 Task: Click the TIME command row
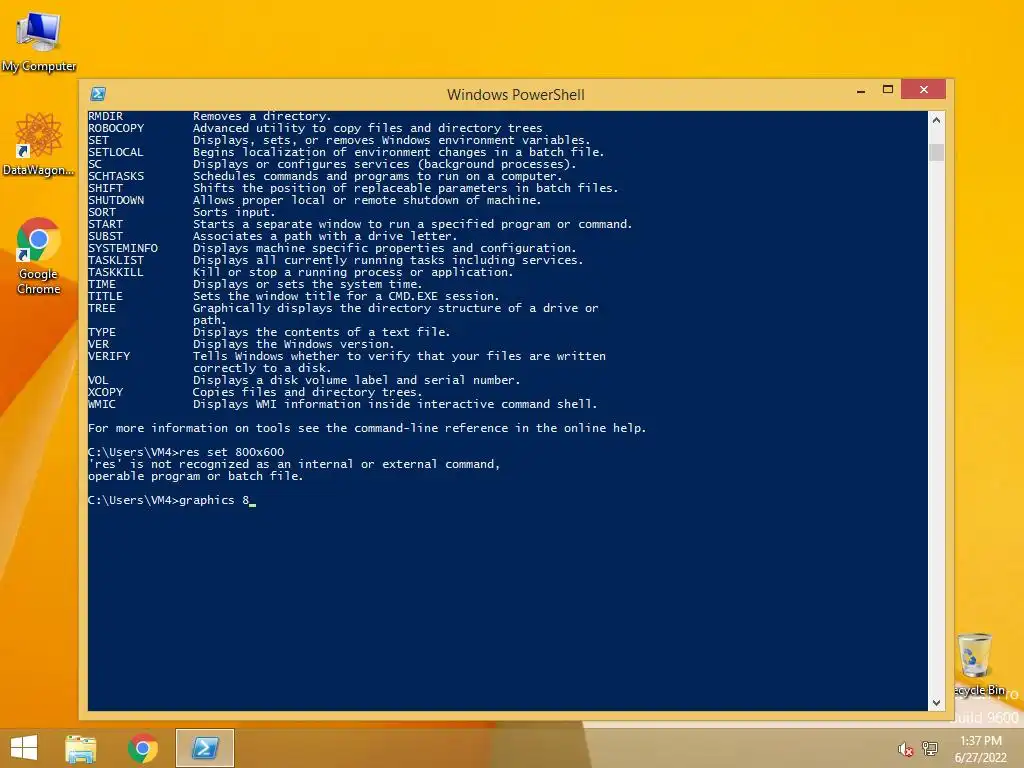tap(255, 284)
